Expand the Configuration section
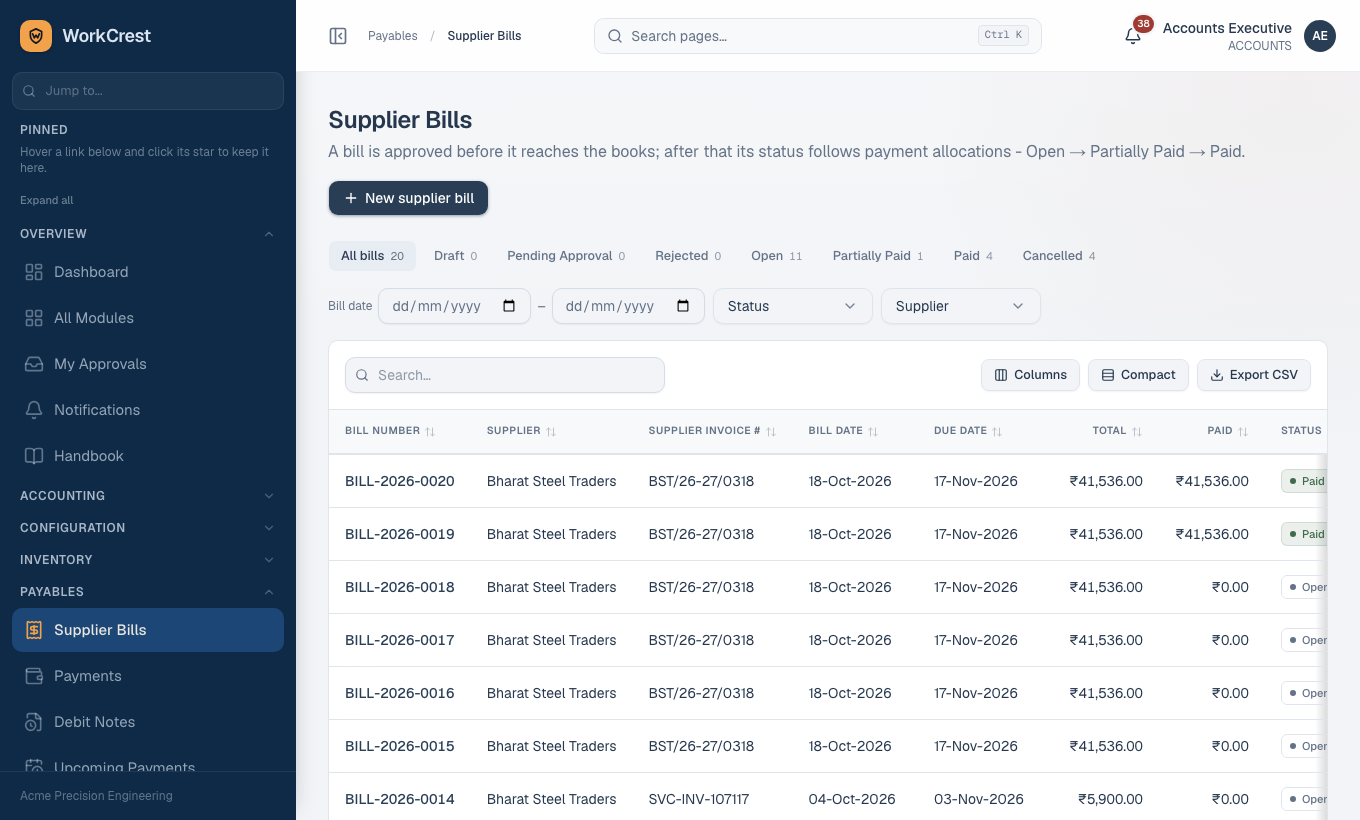Screen dimensions: 1360x820 point(268,528)
